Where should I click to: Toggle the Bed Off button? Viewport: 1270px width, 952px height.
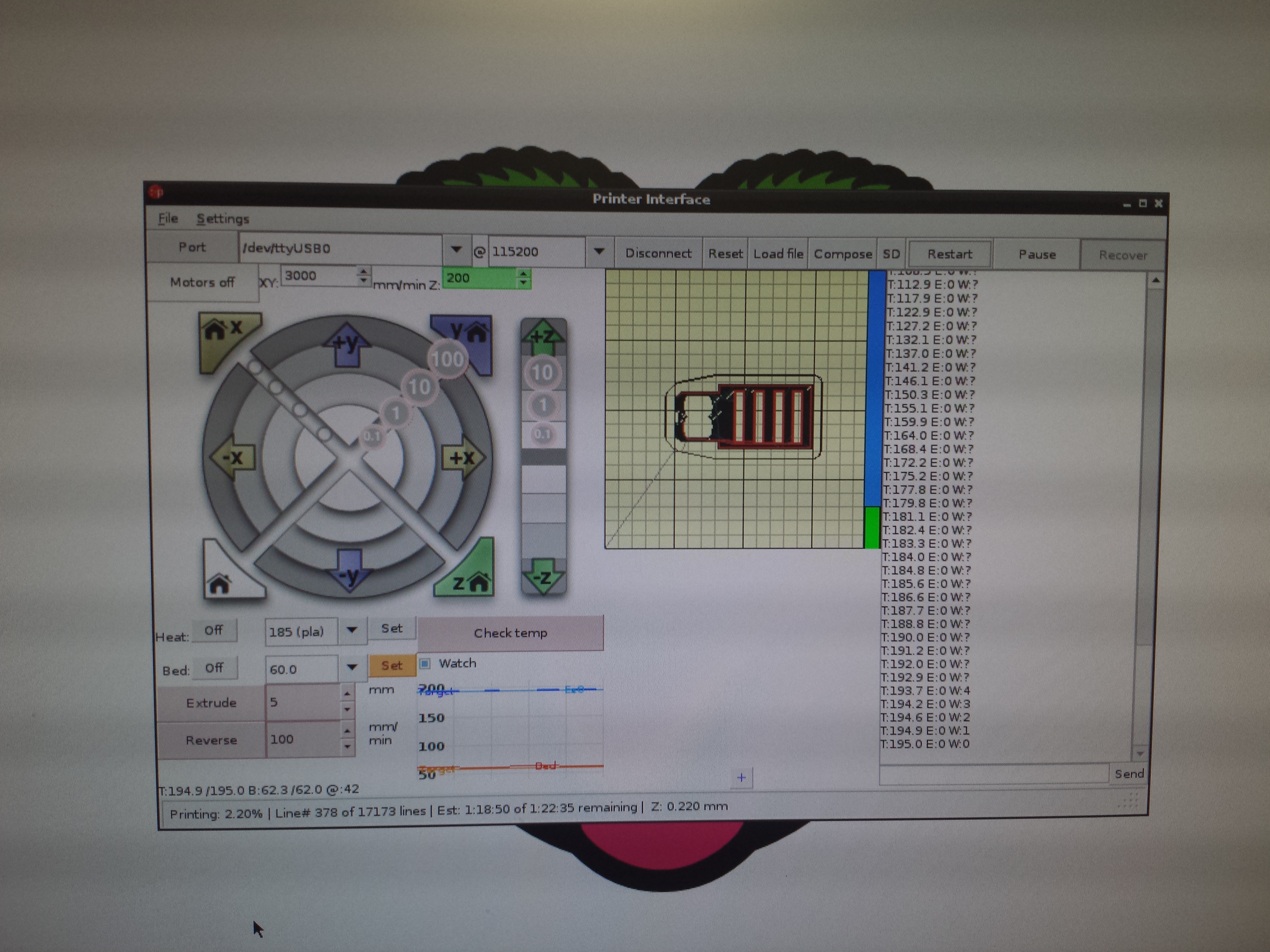click(x=214, y=668)
